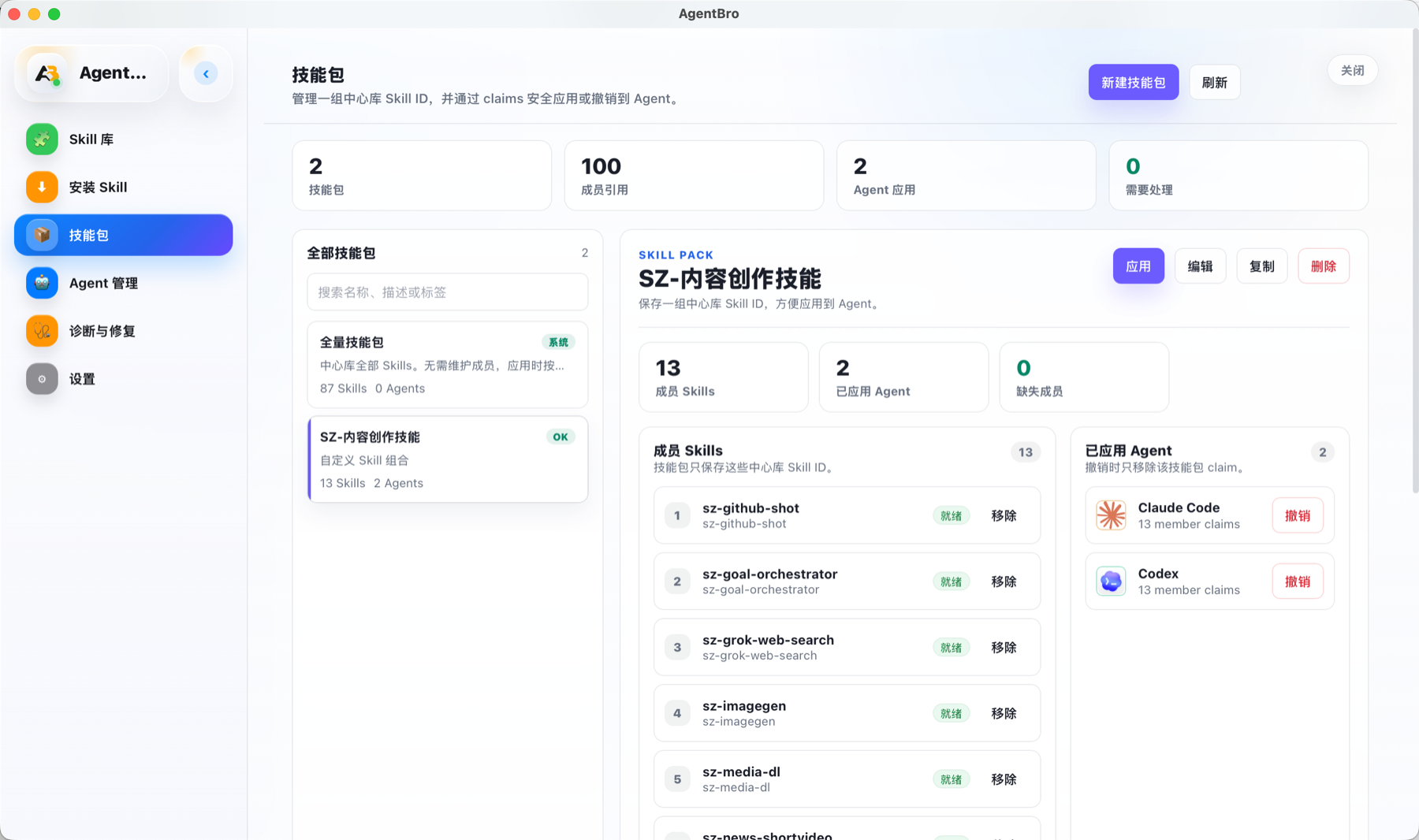Collapse the sidebar with the chevron button
Viewport: 1419px width, 840px height.
click(x=206, y=74)
